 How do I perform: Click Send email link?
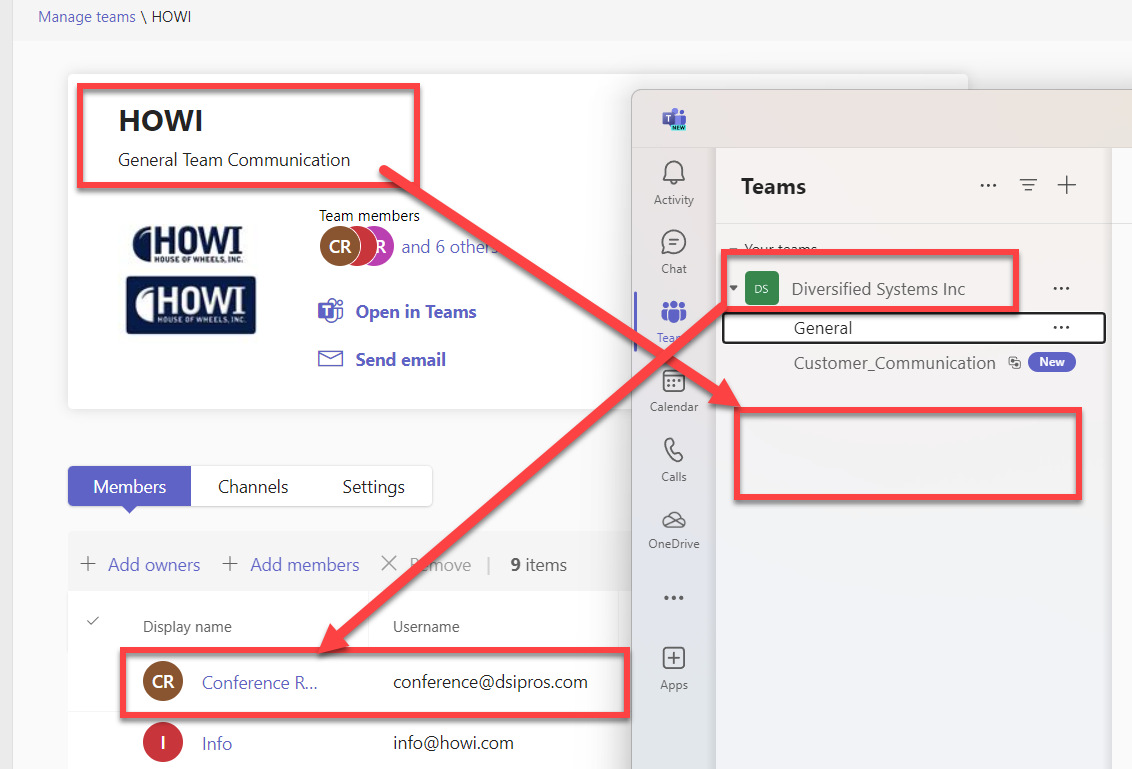[401, 360]
